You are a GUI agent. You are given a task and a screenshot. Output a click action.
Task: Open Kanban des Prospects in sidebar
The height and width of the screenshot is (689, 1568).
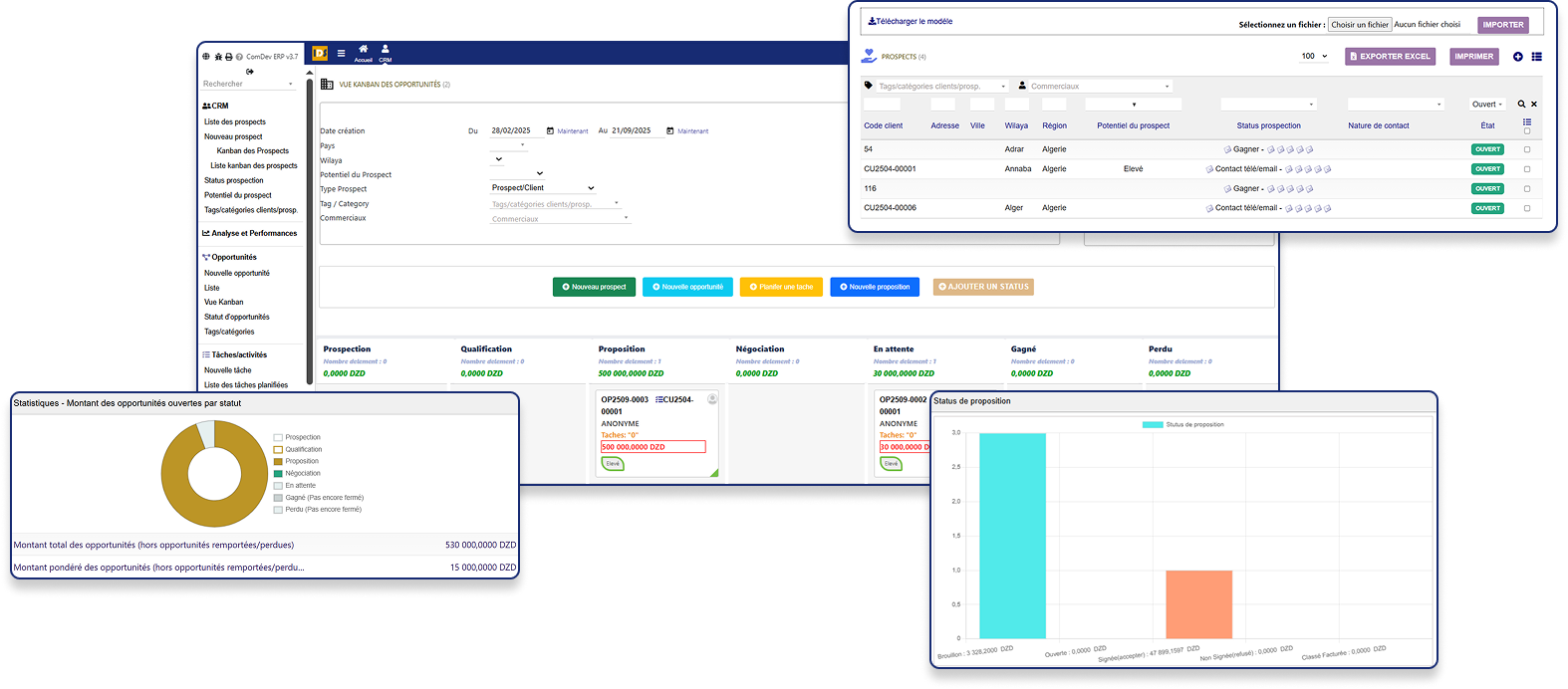253,151
